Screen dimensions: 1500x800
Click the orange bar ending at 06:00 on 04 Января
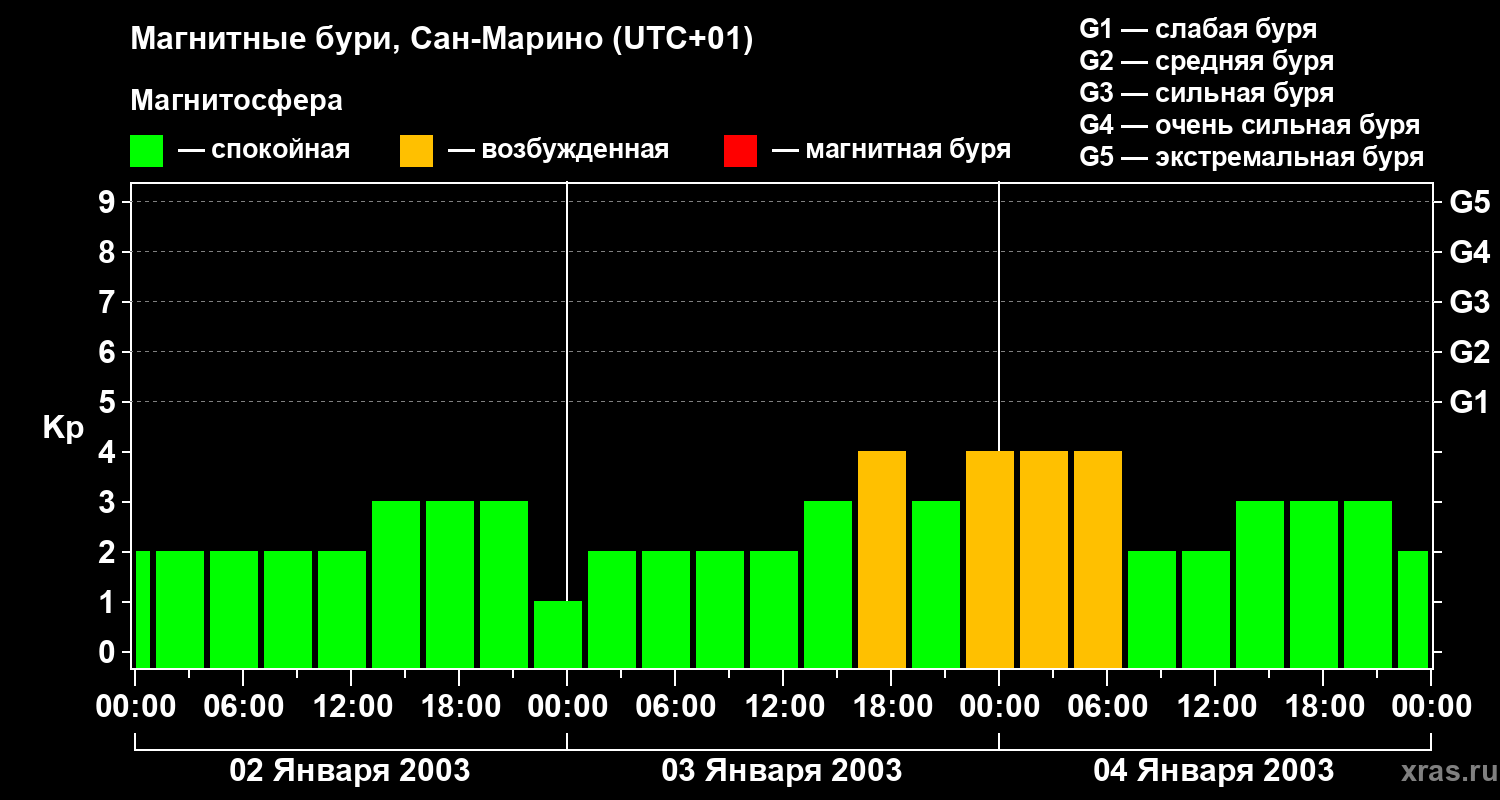tap(1098, 559)
